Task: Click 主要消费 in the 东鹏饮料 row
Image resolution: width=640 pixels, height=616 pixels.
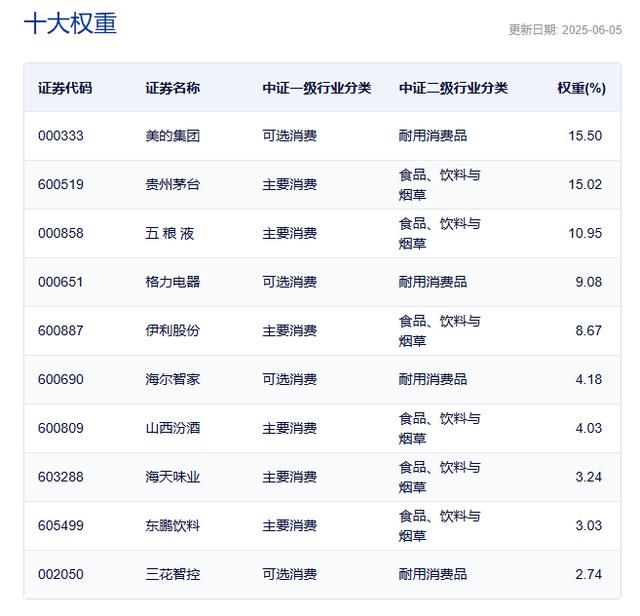Action: pyautogui.click(x=290, y=526)
